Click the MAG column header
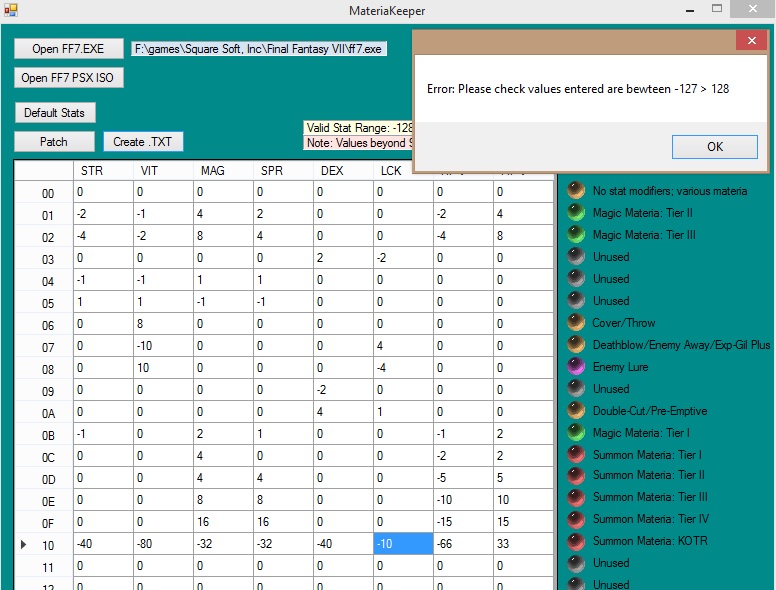This screenshot has height=590, width=776. [x=223, y=170]
